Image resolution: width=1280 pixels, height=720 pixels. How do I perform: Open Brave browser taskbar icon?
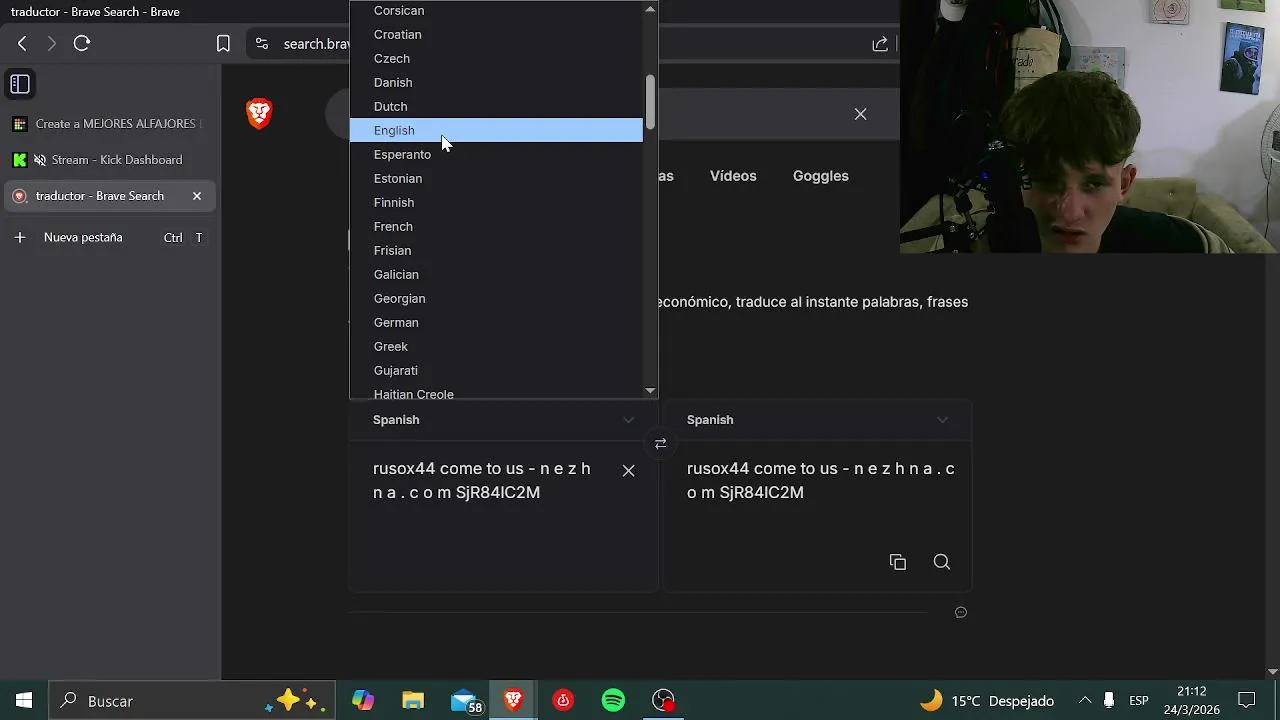(x=513, y=701)
